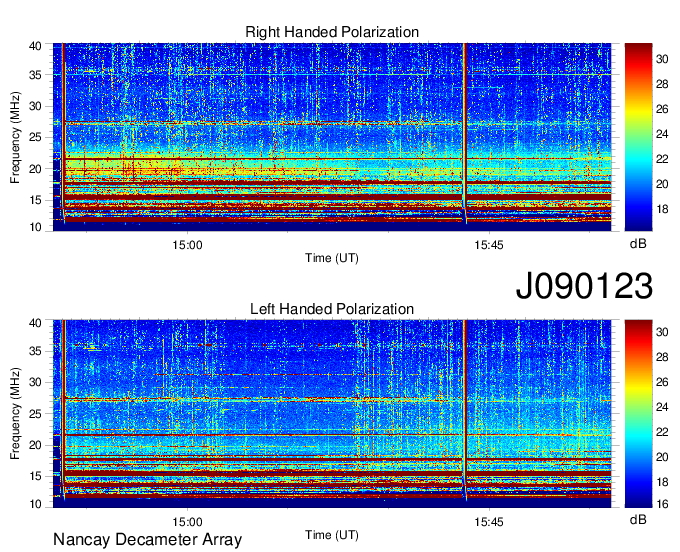The image size is (680, 552).
Task: Click the Right Handed Polarization title
Action: (332, 32)
